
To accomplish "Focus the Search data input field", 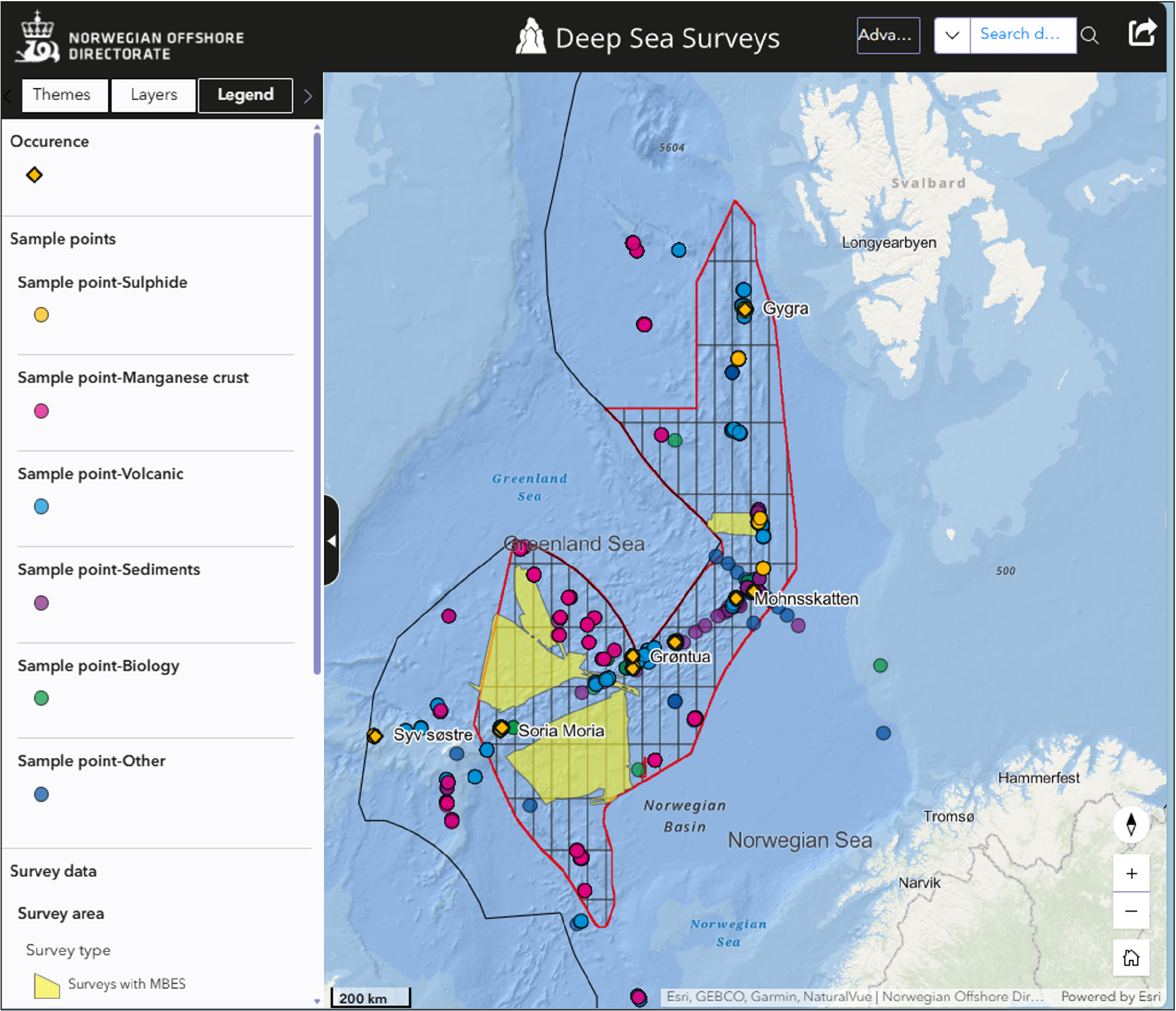I will coord(1022,36).
